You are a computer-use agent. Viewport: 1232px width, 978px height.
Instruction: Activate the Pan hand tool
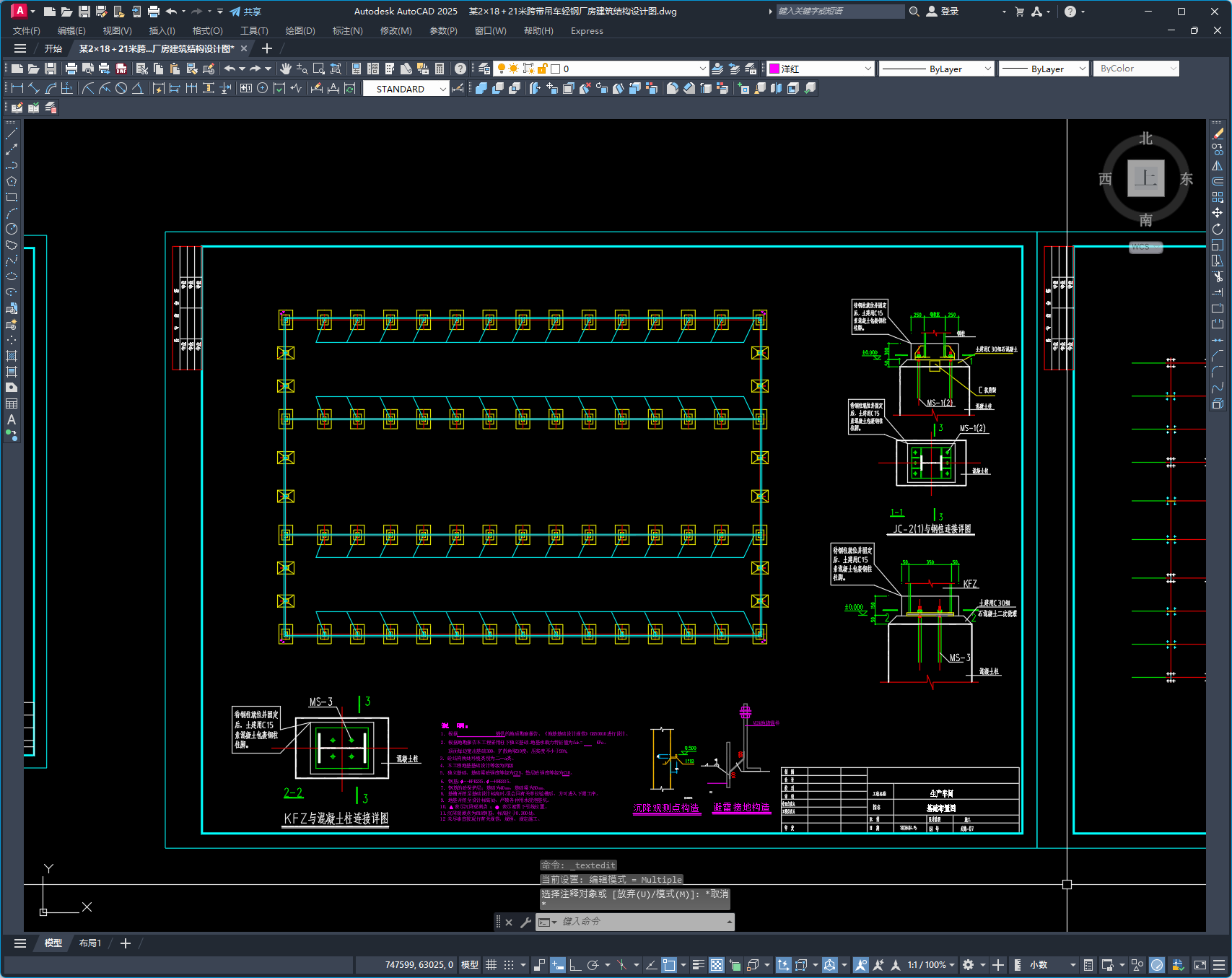pos(286,69)
